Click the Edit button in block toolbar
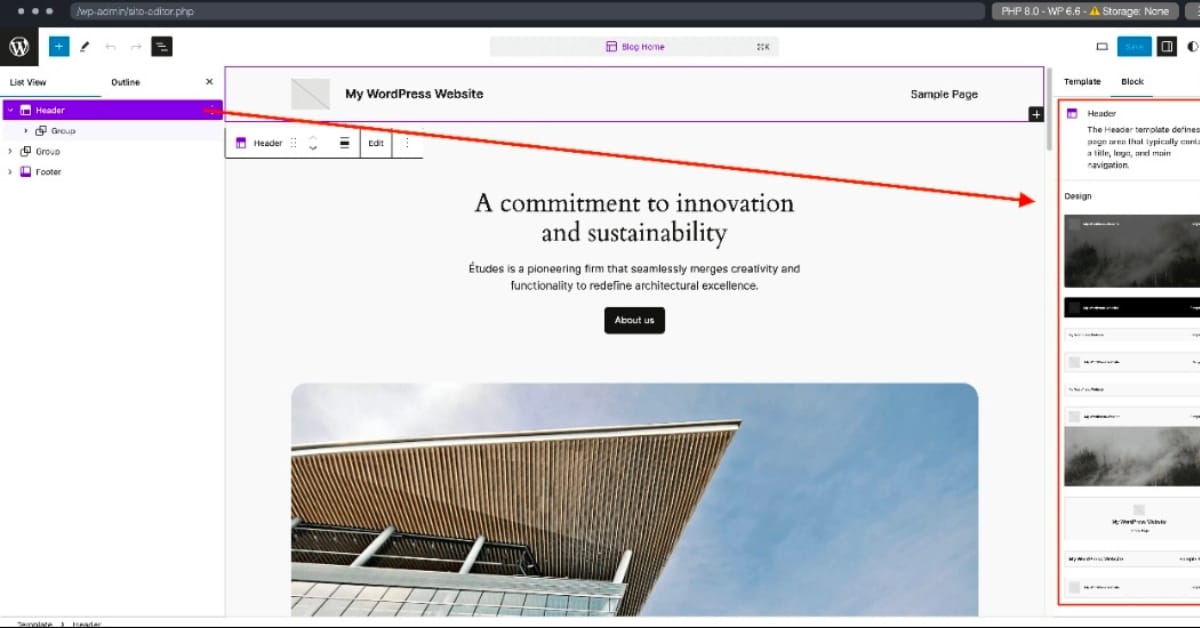1200x628 pixels. coord(375,143)
